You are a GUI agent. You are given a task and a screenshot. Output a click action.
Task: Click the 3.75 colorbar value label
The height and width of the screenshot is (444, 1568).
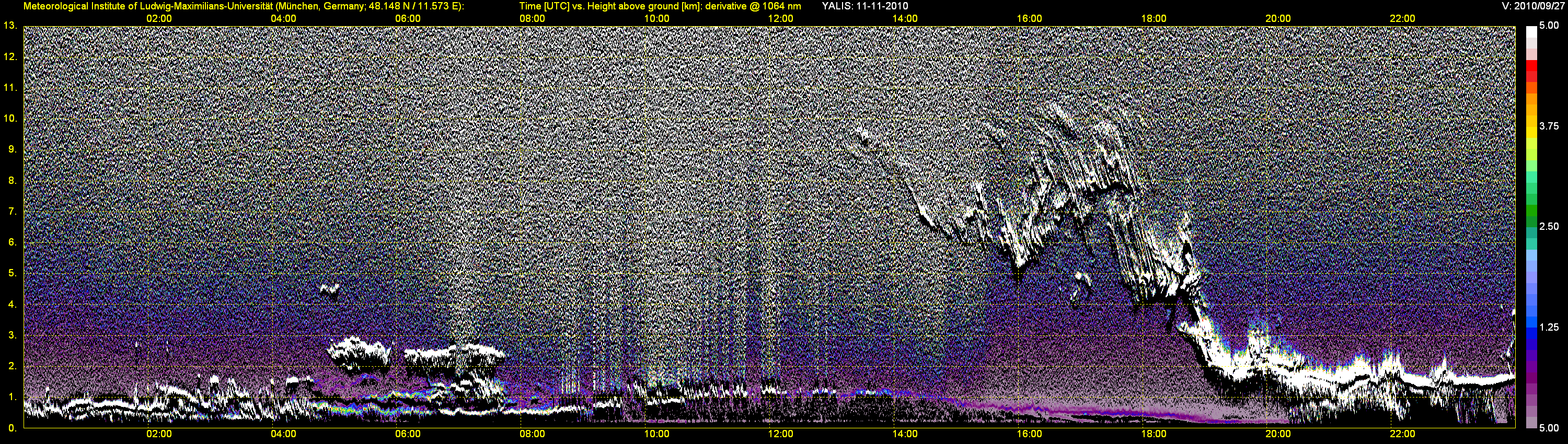1549,126
